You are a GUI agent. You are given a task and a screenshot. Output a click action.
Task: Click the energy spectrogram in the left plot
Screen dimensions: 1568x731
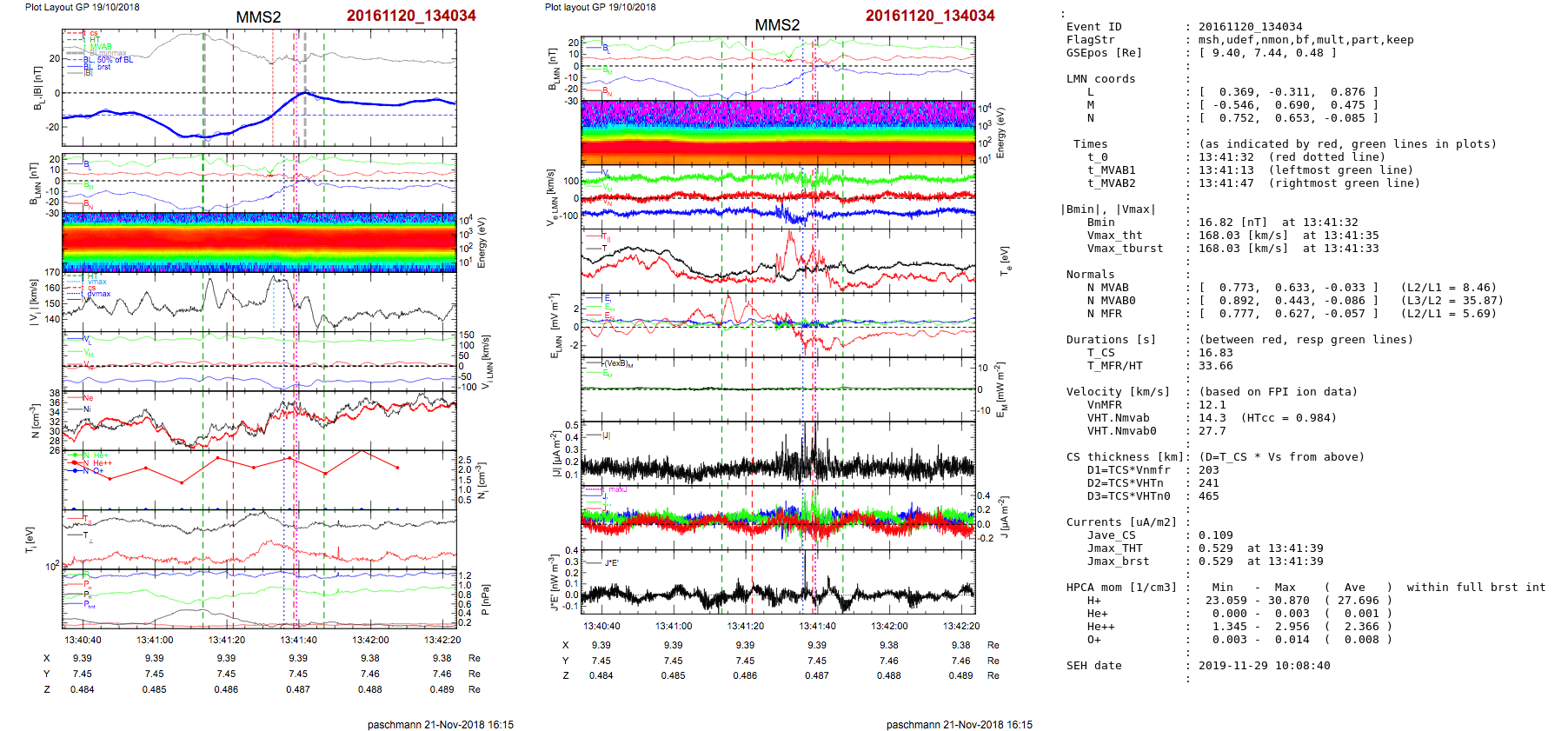[259, 242]
